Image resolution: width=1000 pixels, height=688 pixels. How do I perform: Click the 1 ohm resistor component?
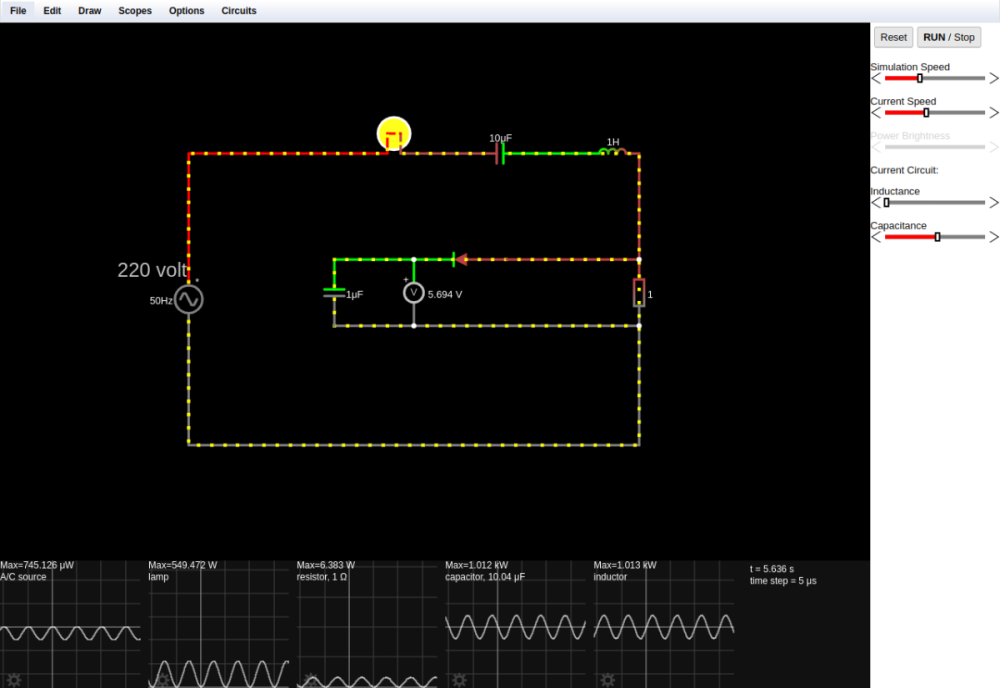coord(639,292)
